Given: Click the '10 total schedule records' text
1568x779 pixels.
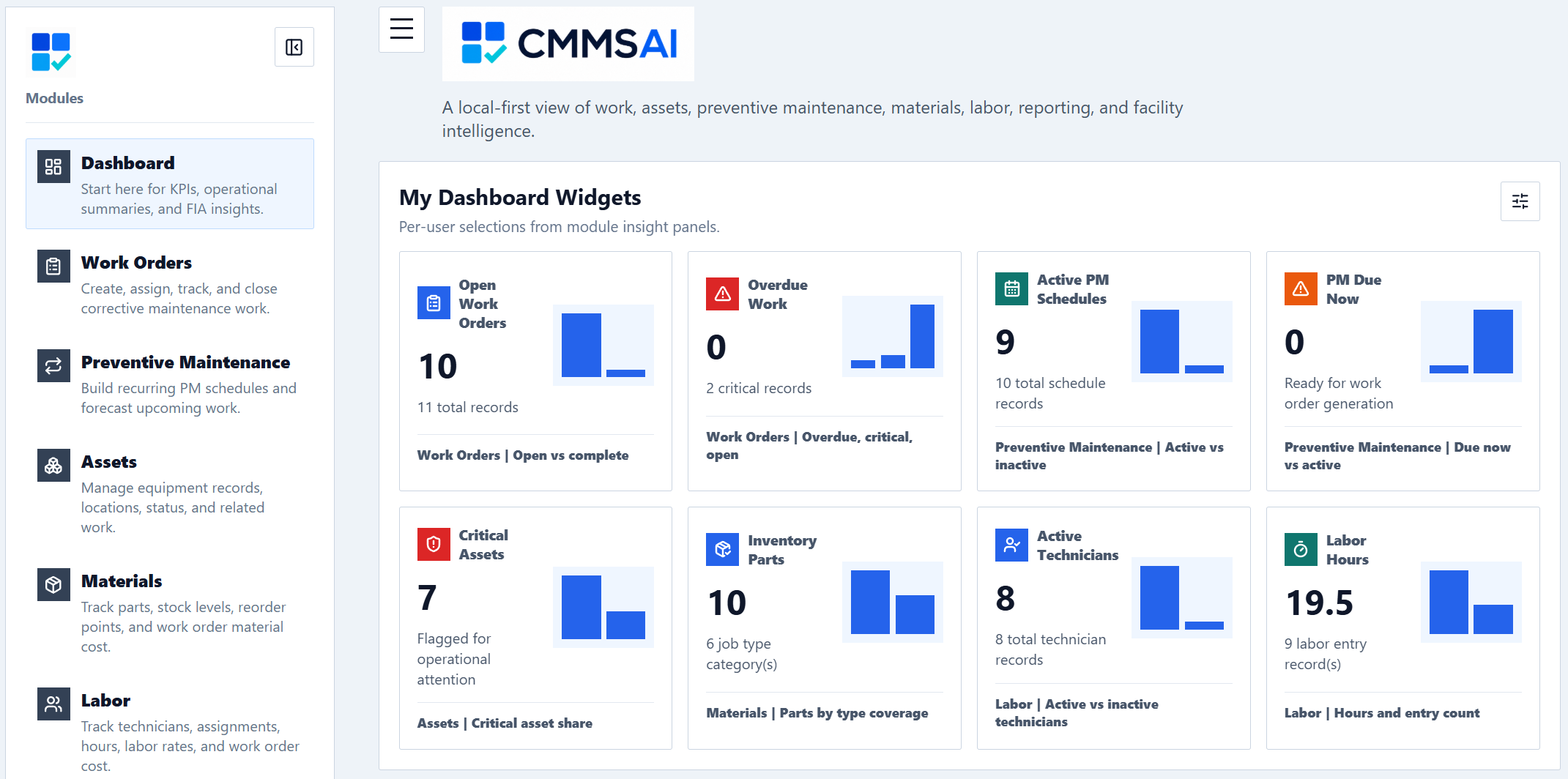Looking at the screenshot, I should pyautogui.click(x=1050, y=393).
